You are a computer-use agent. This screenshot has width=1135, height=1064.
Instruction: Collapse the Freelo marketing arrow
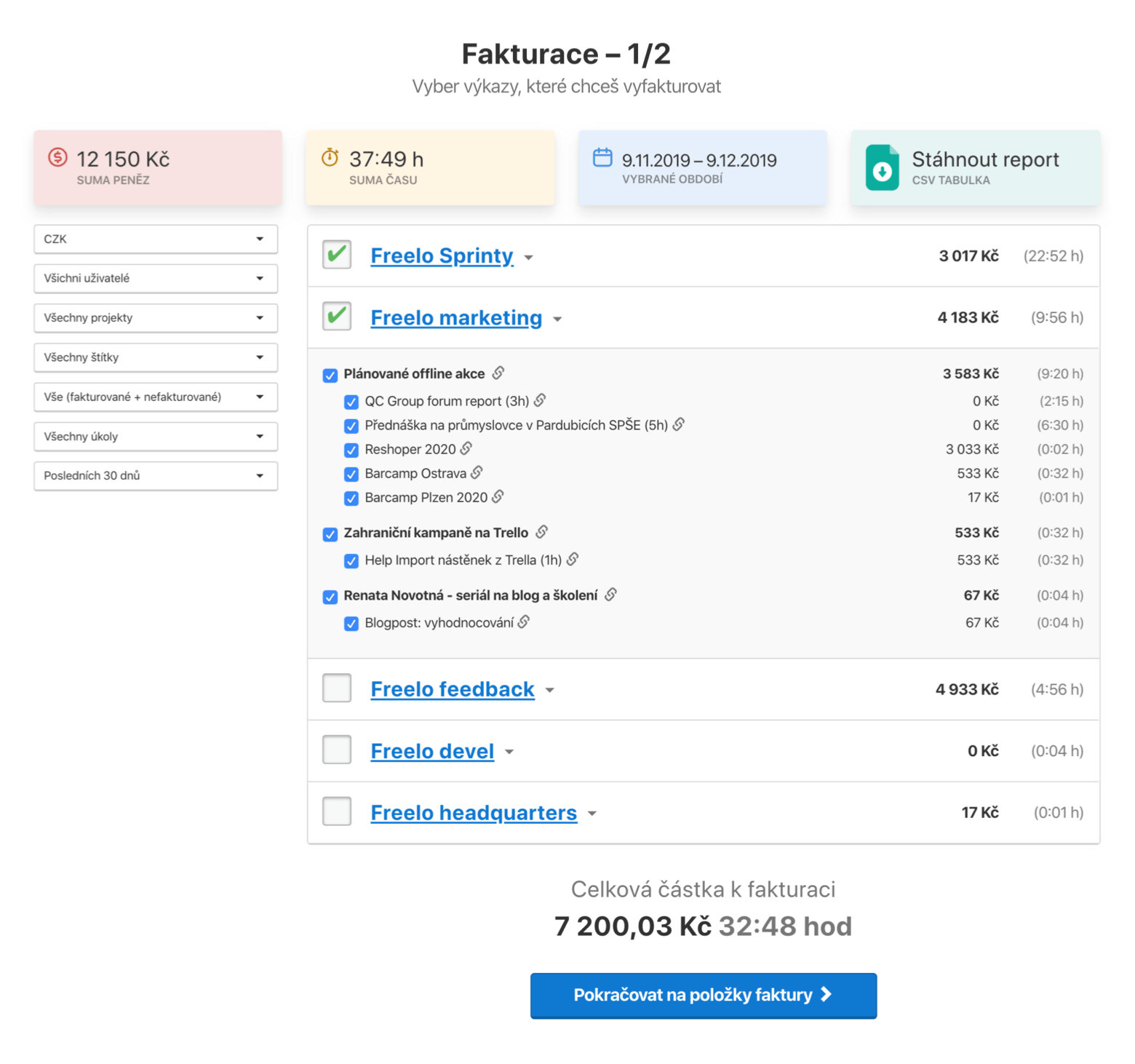(x=557, y=319)
